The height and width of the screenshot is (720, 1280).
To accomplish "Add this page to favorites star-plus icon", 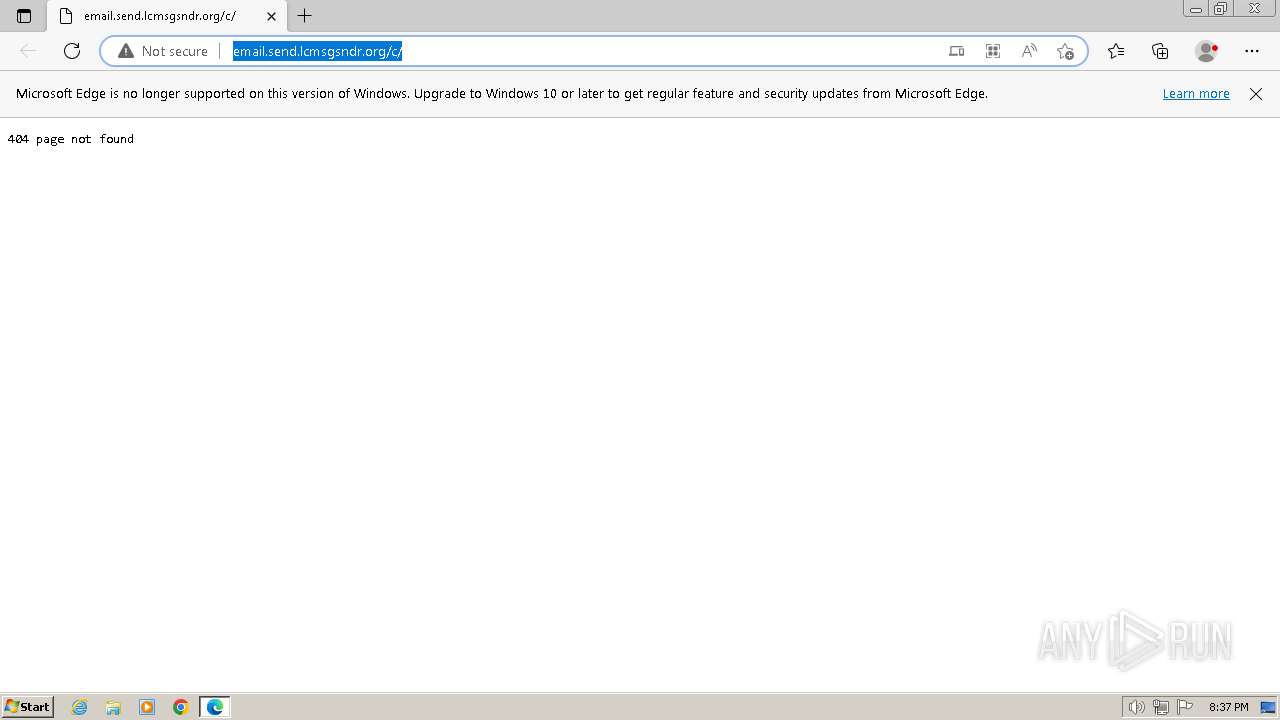I will tap(1065, 51).
